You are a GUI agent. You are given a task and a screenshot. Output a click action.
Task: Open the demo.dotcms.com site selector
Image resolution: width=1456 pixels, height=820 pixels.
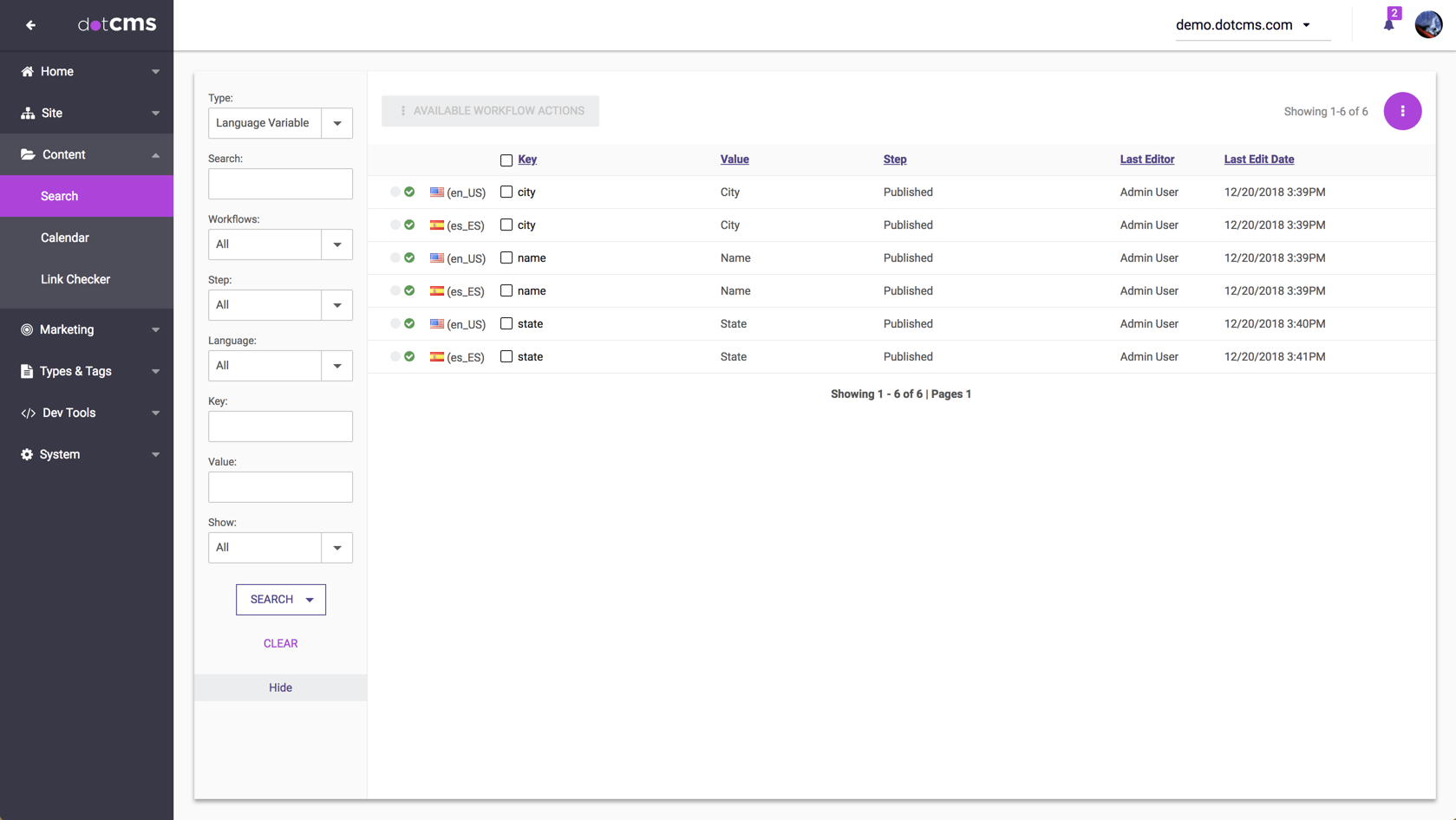click(x=1244, y=25)
